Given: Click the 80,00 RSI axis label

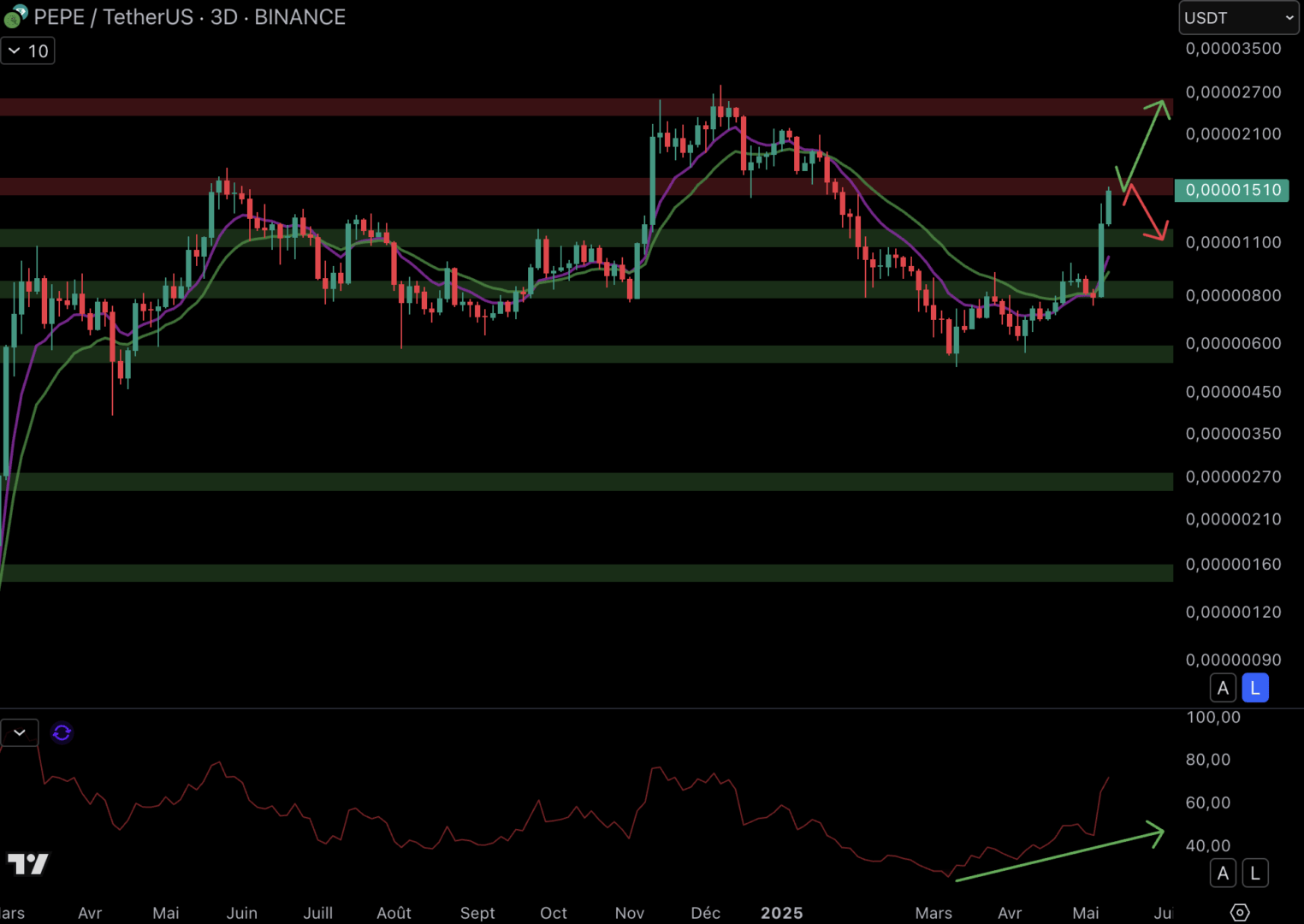Looking at the screenshot, I should [1208, 760].
